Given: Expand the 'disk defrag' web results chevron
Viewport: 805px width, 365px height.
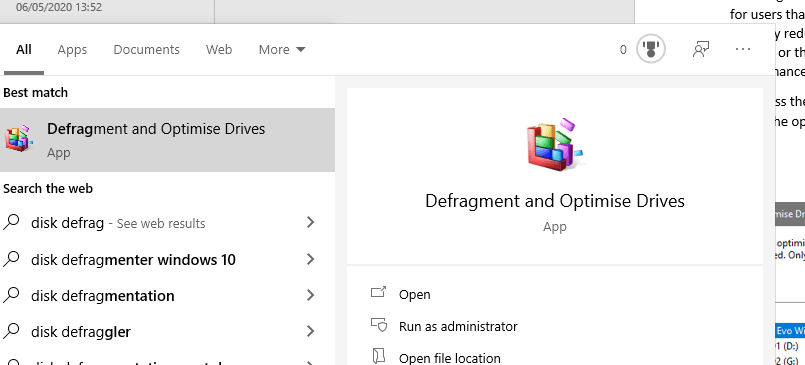Looking at the screenshot, I should (310, 222).
